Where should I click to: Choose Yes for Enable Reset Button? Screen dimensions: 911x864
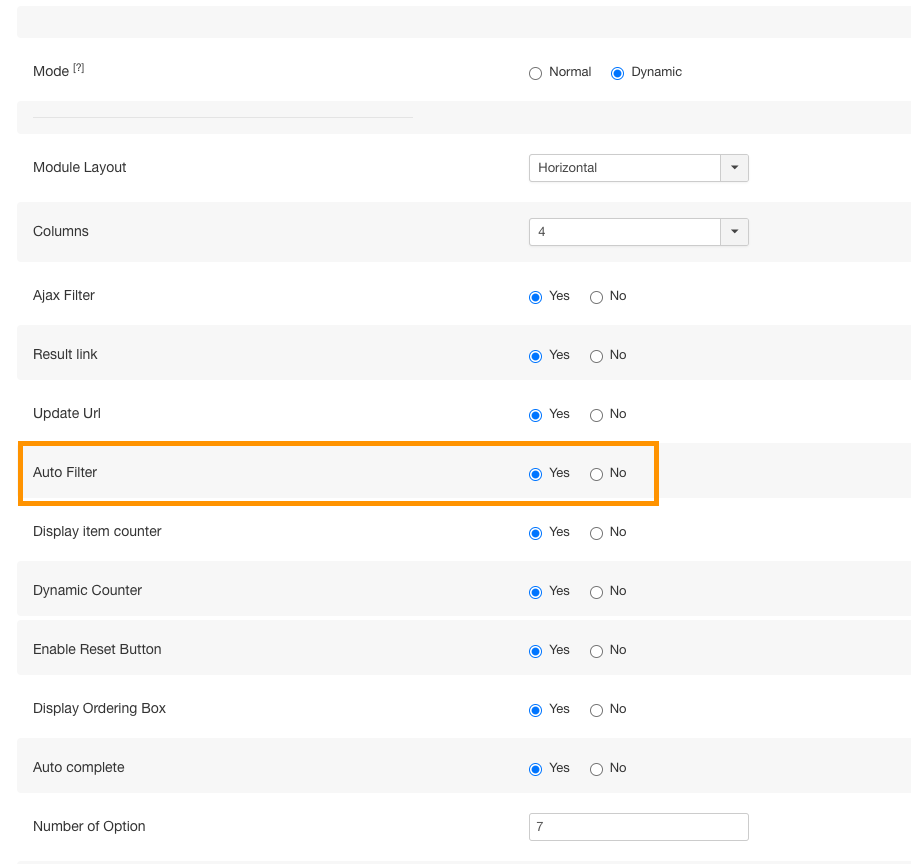click(536, 651)
